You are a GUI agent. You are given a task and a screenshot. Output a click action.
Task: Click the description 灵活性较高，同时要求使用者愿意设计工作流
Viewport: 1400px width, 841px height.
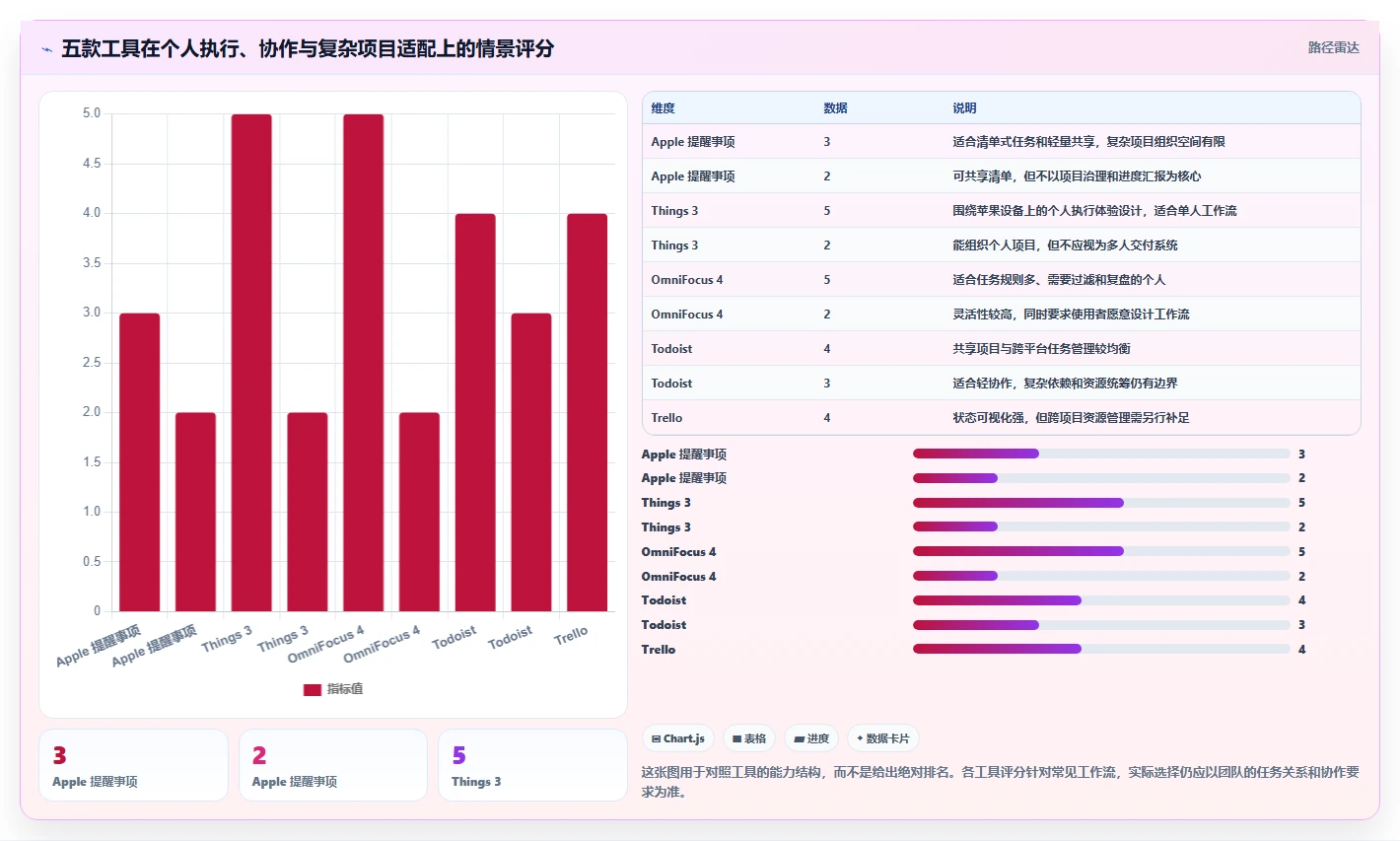(1071, 315)
